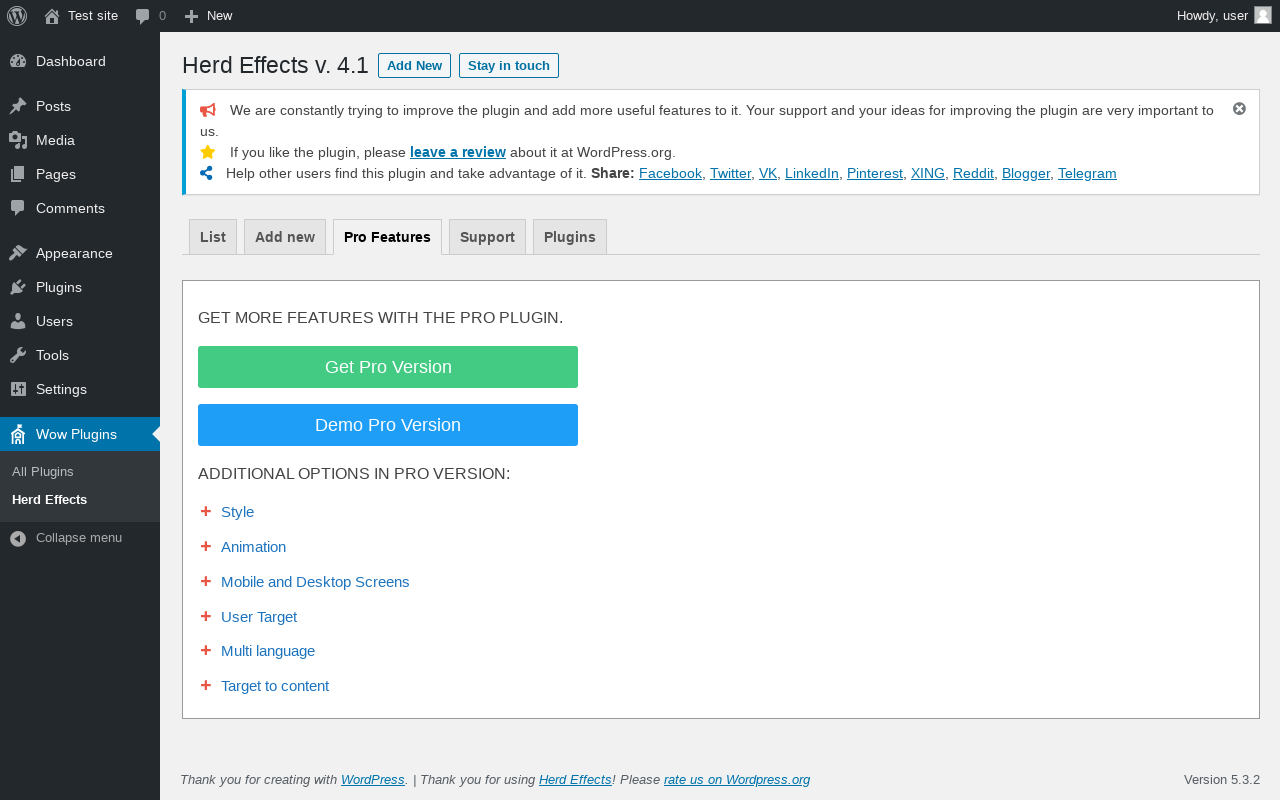The width and height of the screenshot is (1280, 800).
Task: Click the Plugins plug icon
Action: (x=18, y=287)
